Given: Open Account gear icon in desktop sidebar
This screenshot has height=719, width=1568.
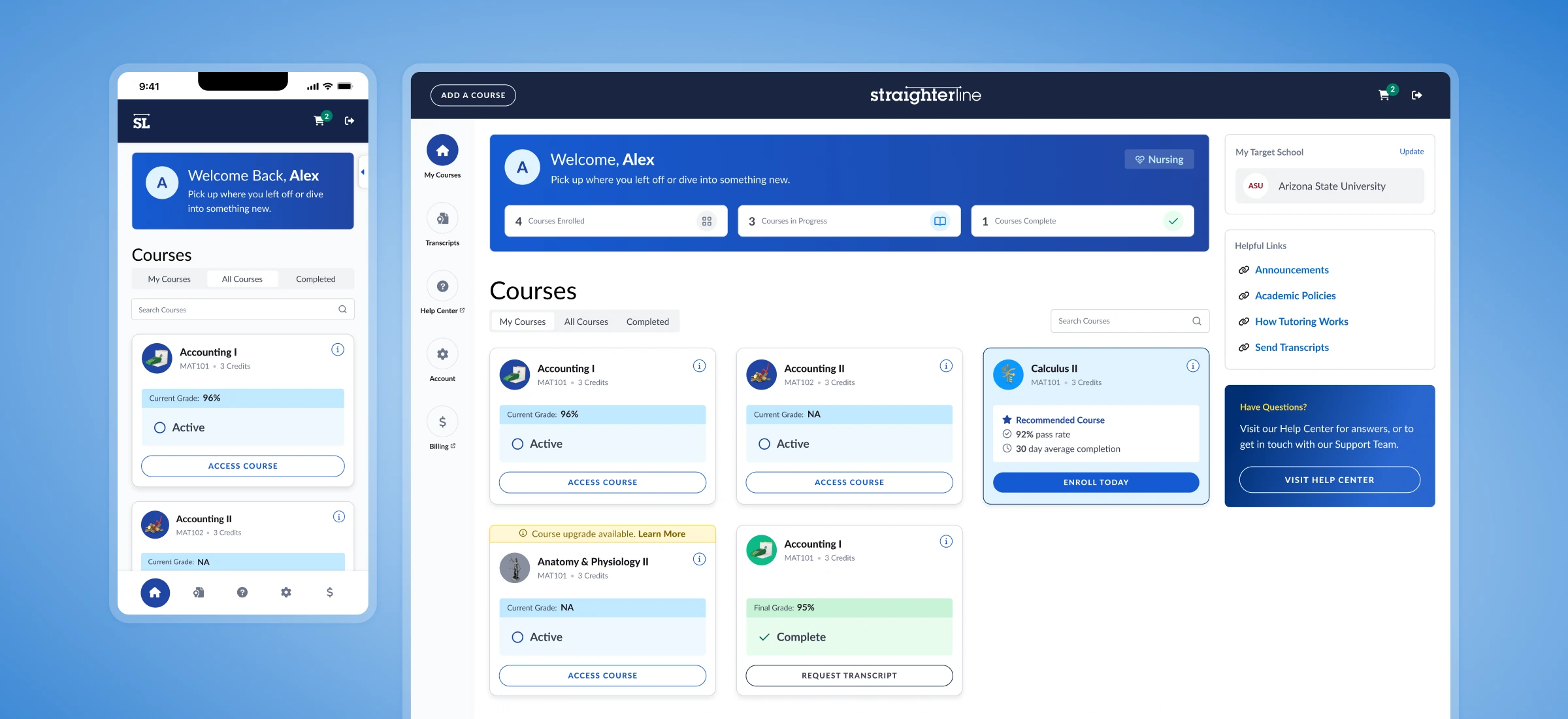Looking at the screenshot, I should 442,354.
